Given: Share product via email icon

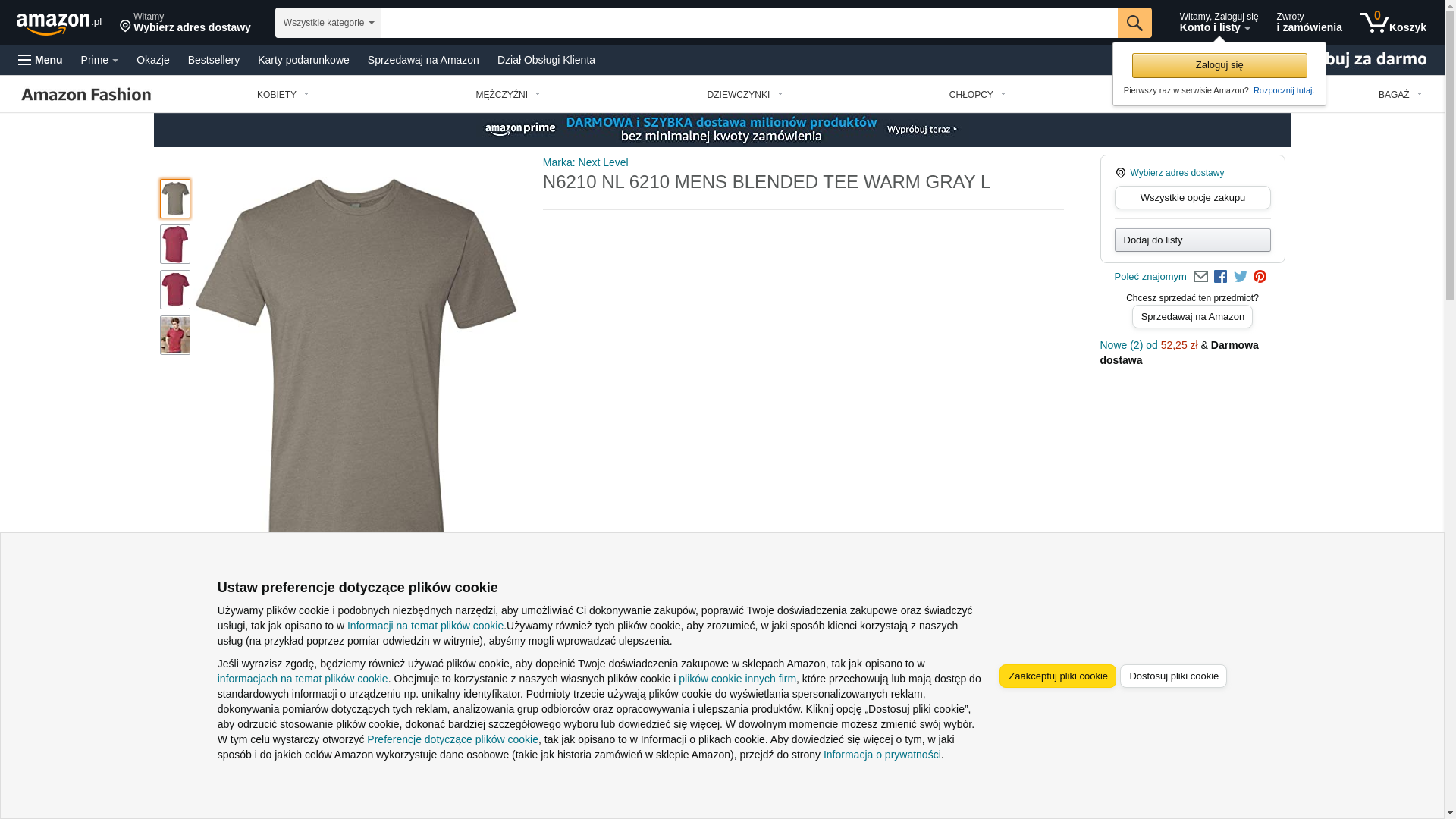Looking at the screenshot, I should pos(1200,277).
